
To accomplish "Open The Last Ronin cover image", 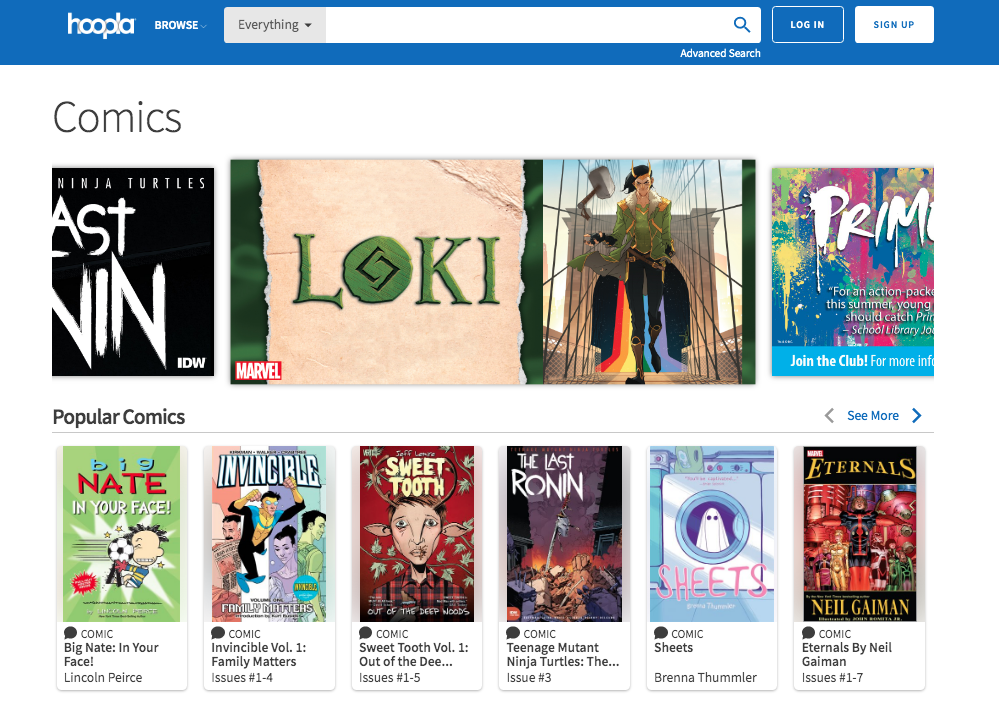I will [x=564, y=534].
